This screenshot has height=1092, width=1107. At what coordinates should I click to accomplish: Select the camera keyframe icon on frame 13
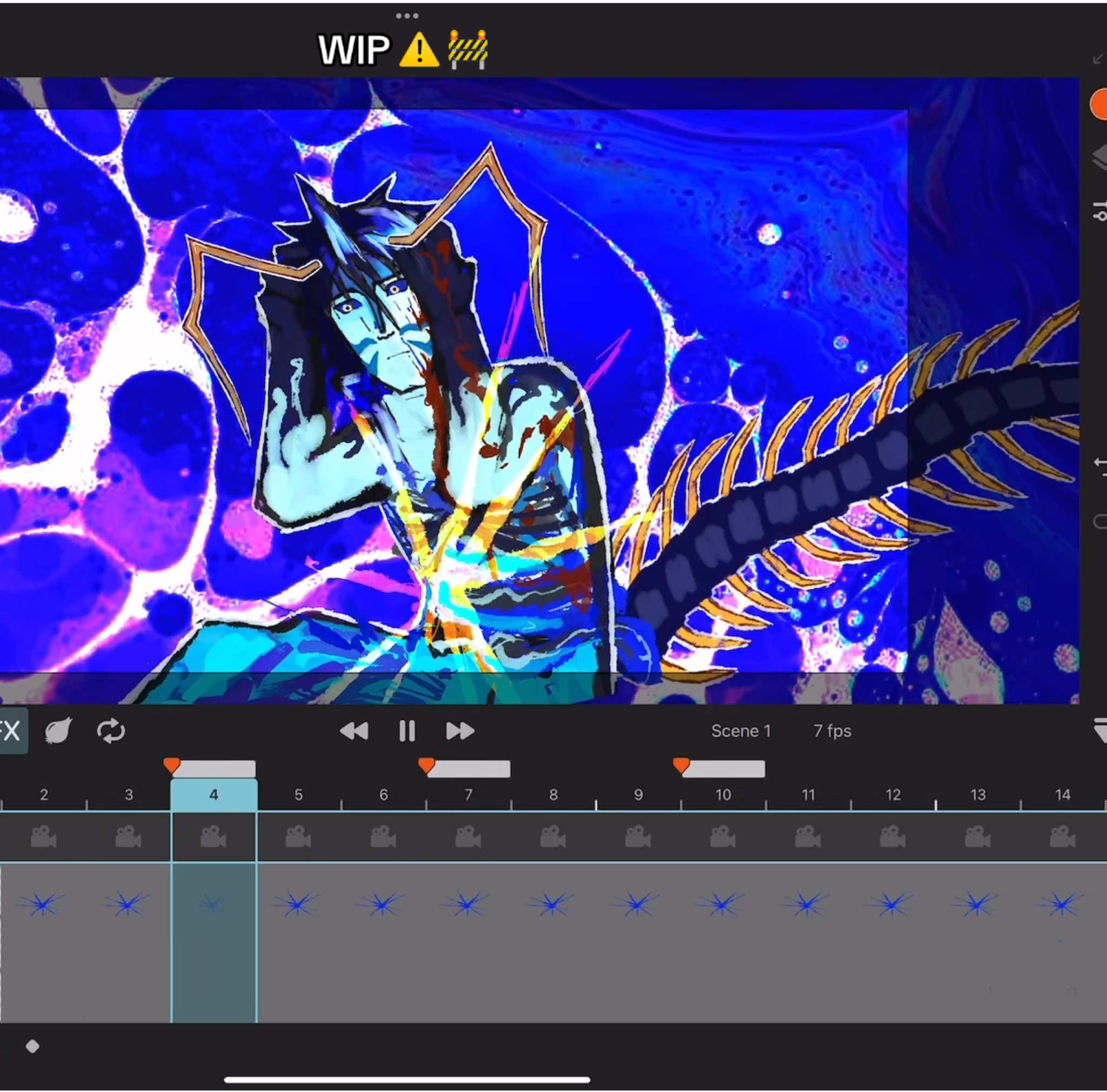(977, 837)
